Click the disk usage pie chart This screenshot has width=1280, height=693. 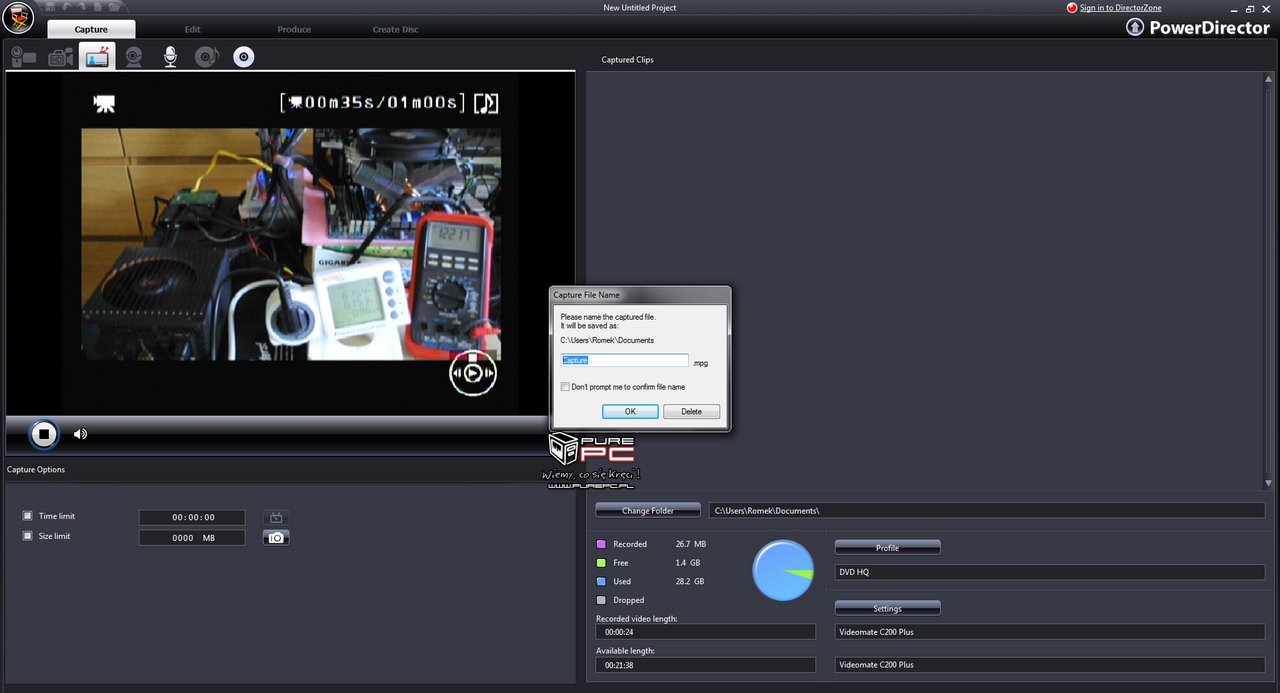point(783,571)
